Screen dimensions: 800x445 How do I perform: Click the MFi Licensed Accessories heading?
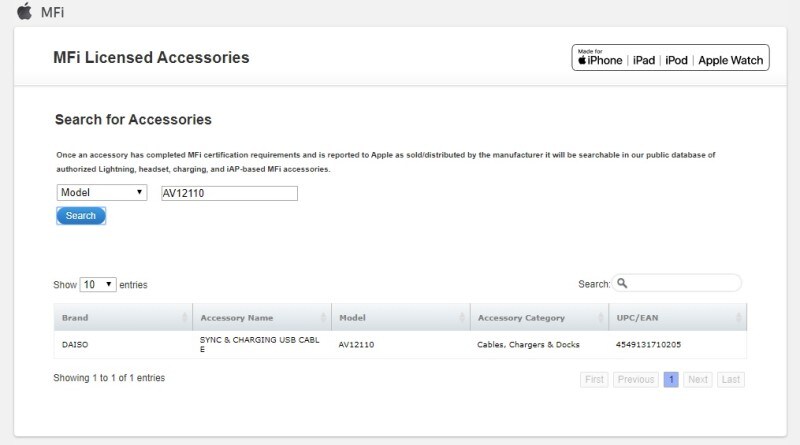point(151,58)
